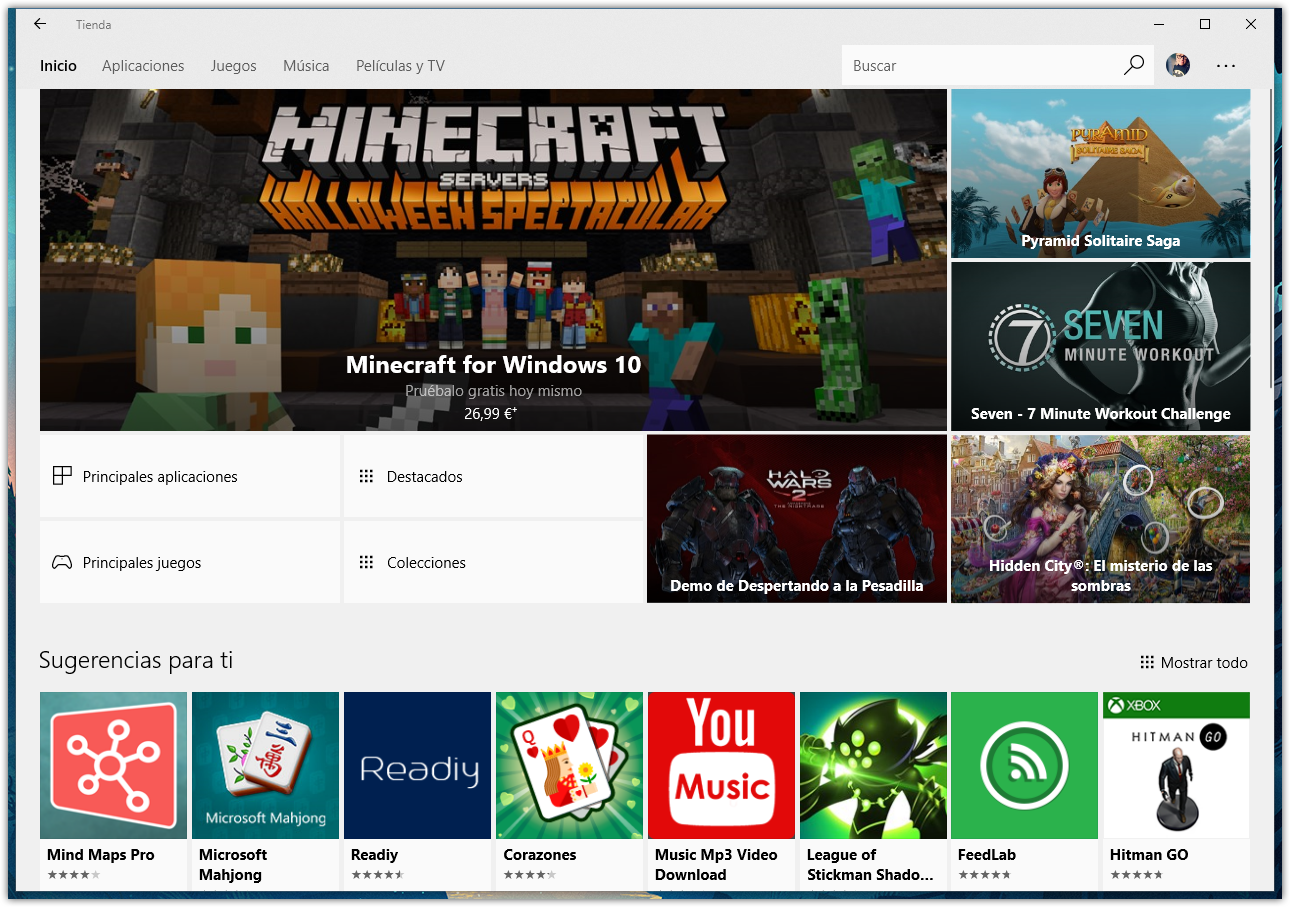Open Demo de Despertando a la Pesadilla tile
1290x907 pixels.
pyautogui.click(x=796, y=518)
